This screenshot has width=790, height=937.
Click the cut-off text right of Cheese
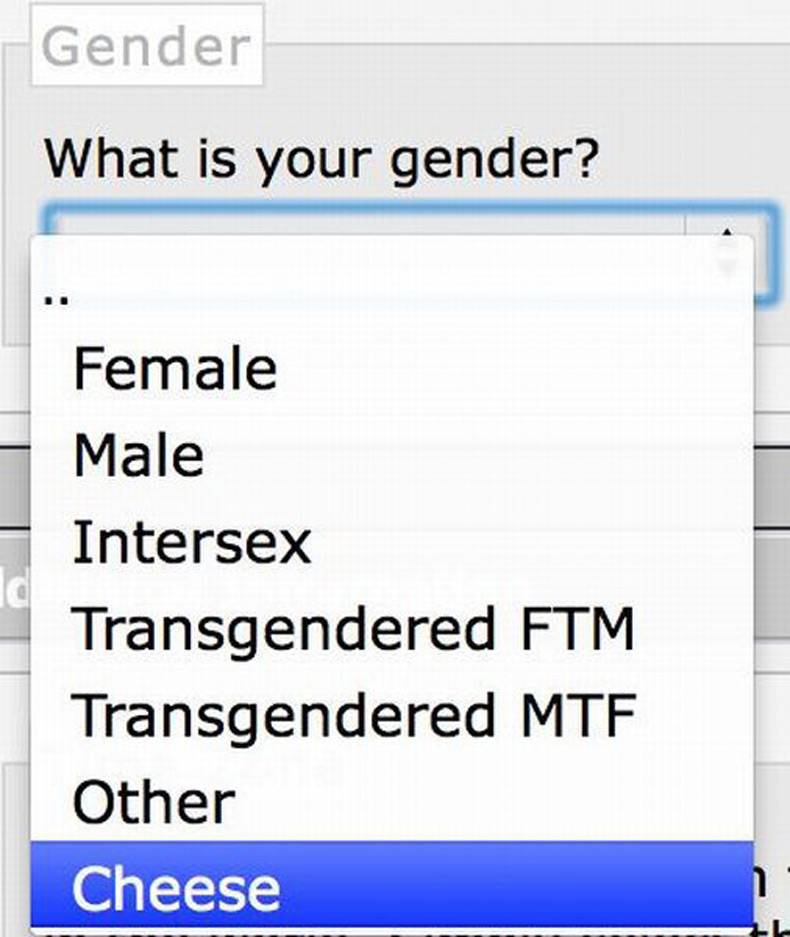coord(771,885)
